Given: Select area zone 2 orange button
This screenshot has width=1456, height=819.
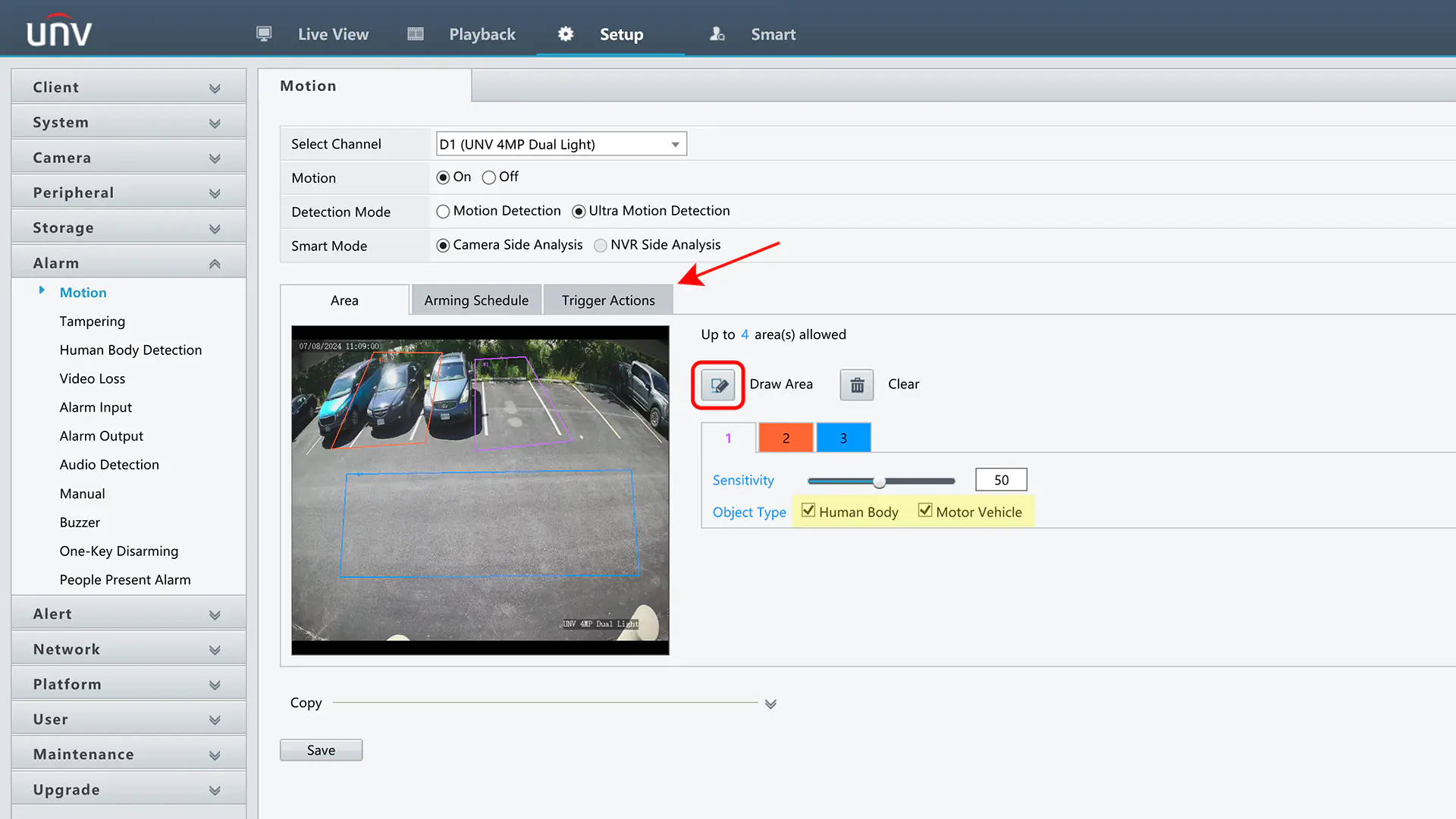Looking at the screenshot, I should pyautogui.click(x=786, y=437).
